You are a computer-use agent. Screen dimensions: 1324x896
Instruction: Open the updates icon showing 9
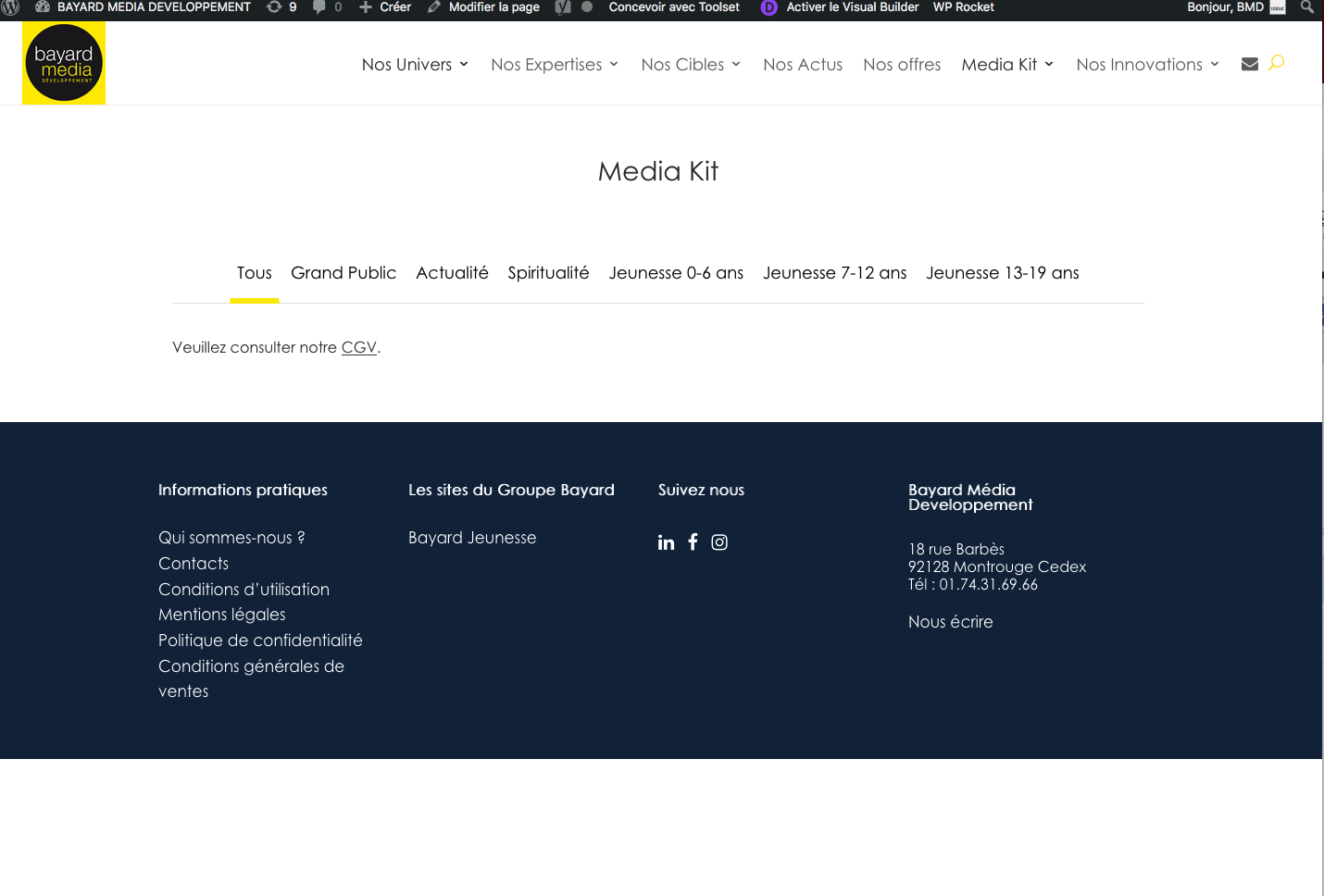(x=274, y=6)
